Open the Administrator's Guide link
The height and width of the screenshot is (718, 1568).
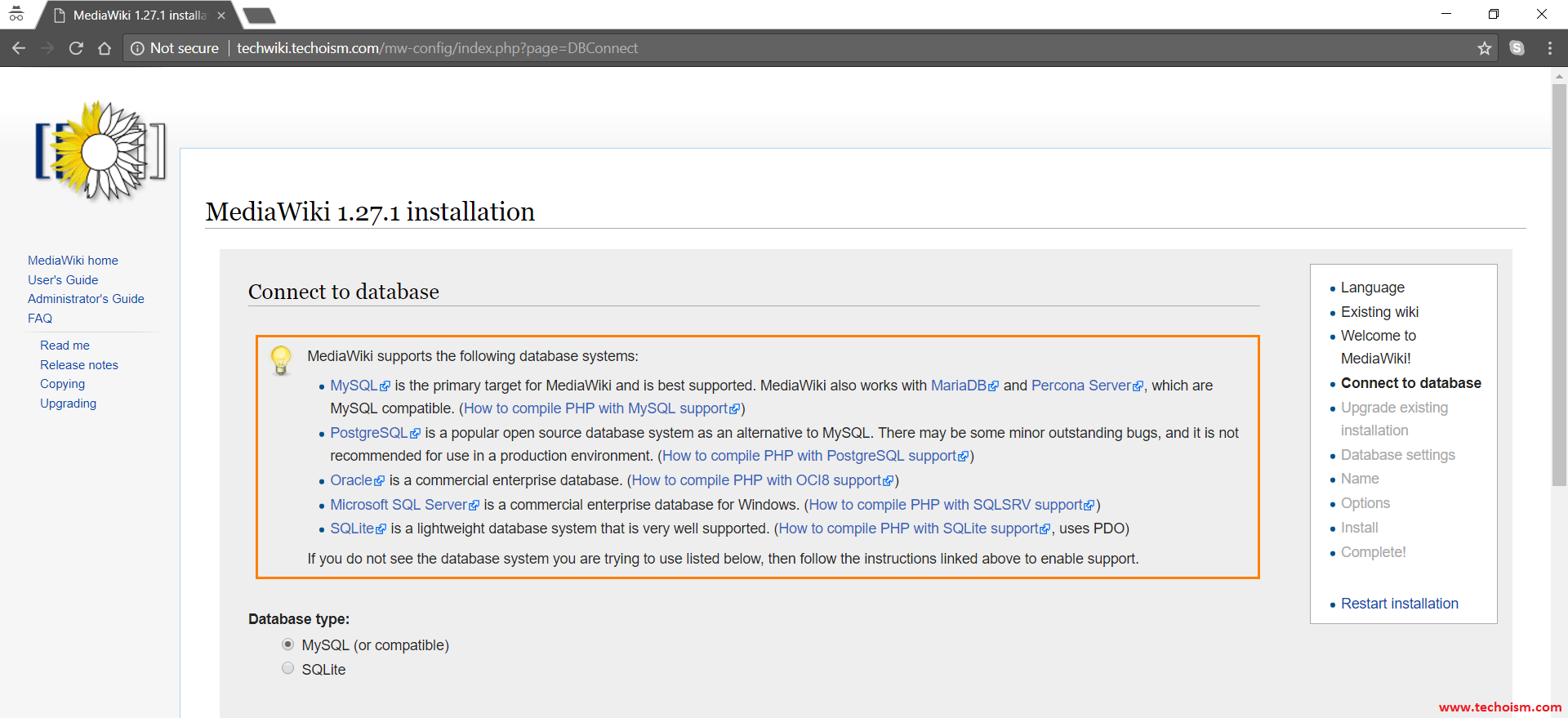(86, 298)
